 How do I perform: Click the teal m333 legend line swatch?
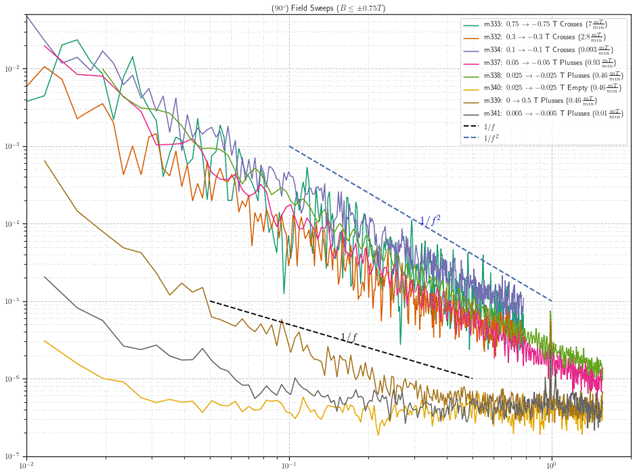click(x=473, y=23)
